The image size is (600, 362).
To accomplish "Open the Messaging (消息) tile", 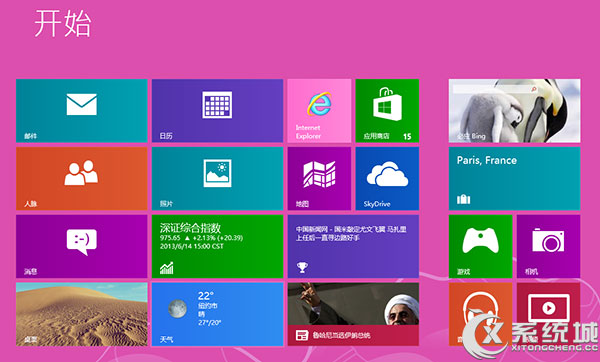I will coord(82,246).
